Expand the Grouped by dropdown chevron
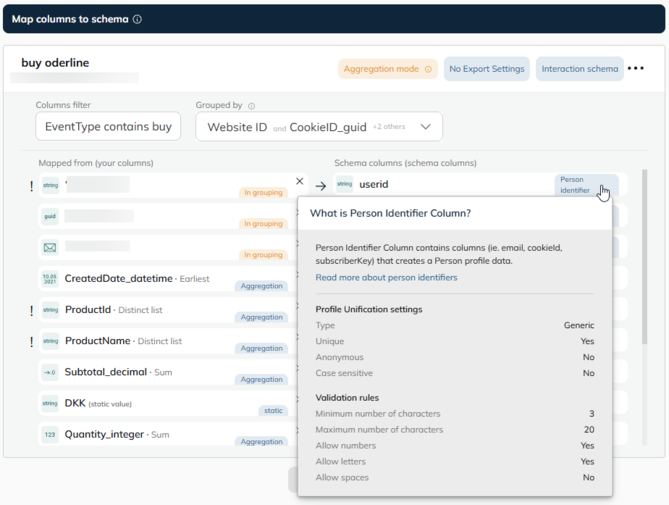669x505 pixels. [x=425, y=127]
